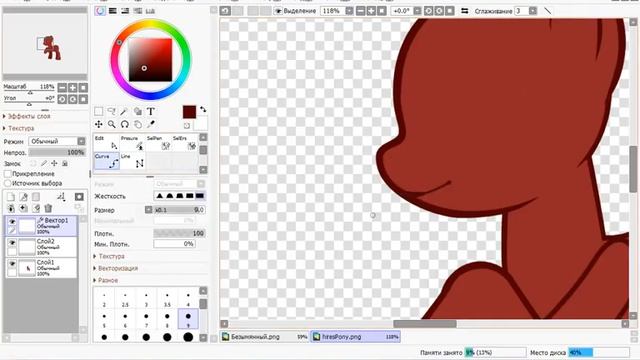The image size is (640, 360).
Task: Select brush size 9 preset
Action: (x=188, y=319)
